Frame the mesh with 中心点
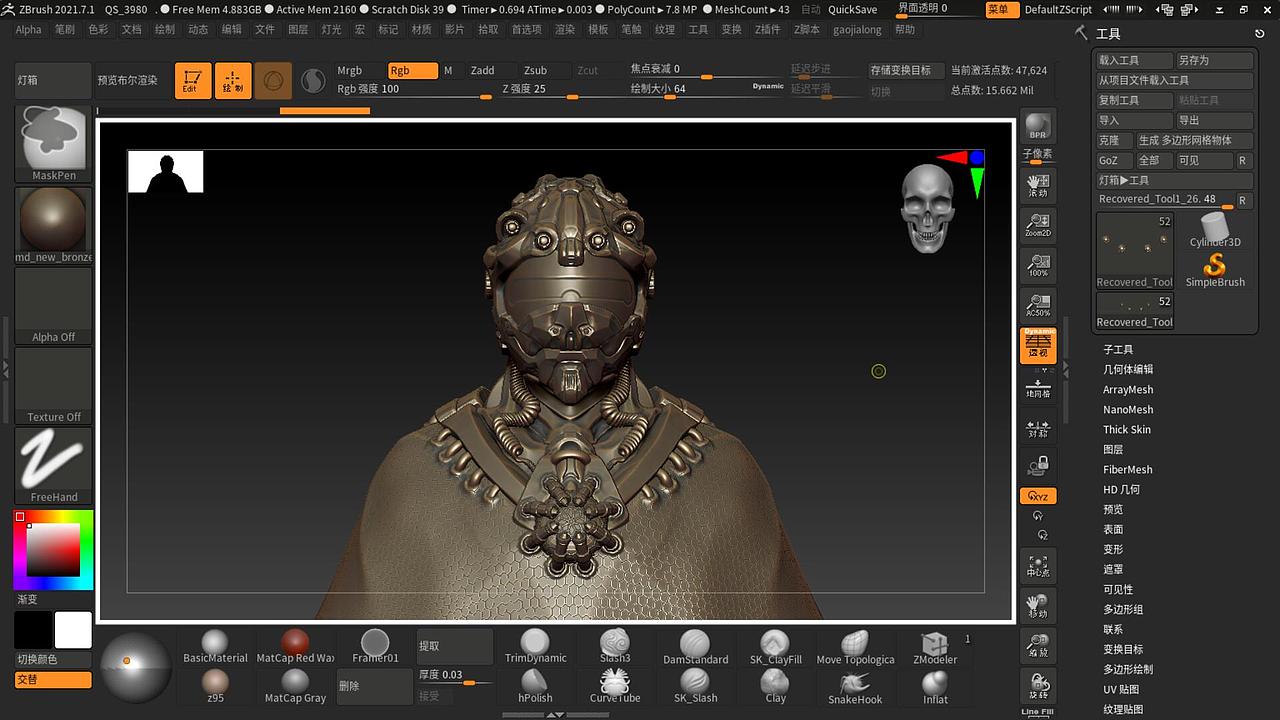The width and height of the screenshot is (1280, 720). (1038, 565)
